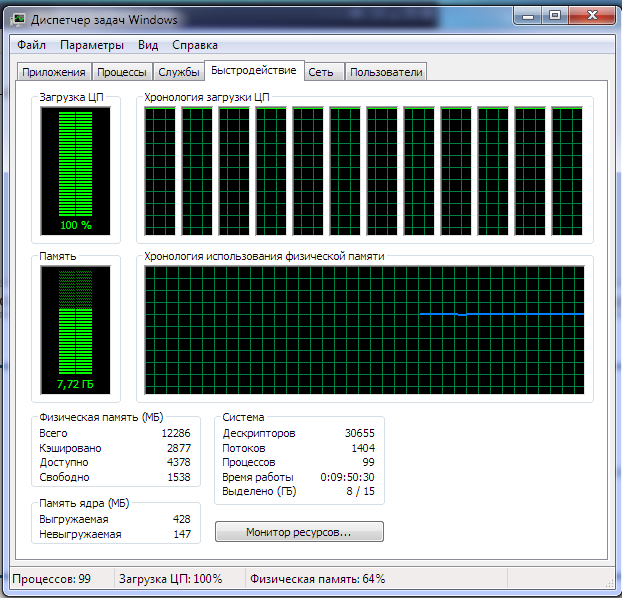Click the window resize grip in status bar
Image resolution: width=622 pixels, height=598 pixels.
pyautogui.click(x=610, y=583)
